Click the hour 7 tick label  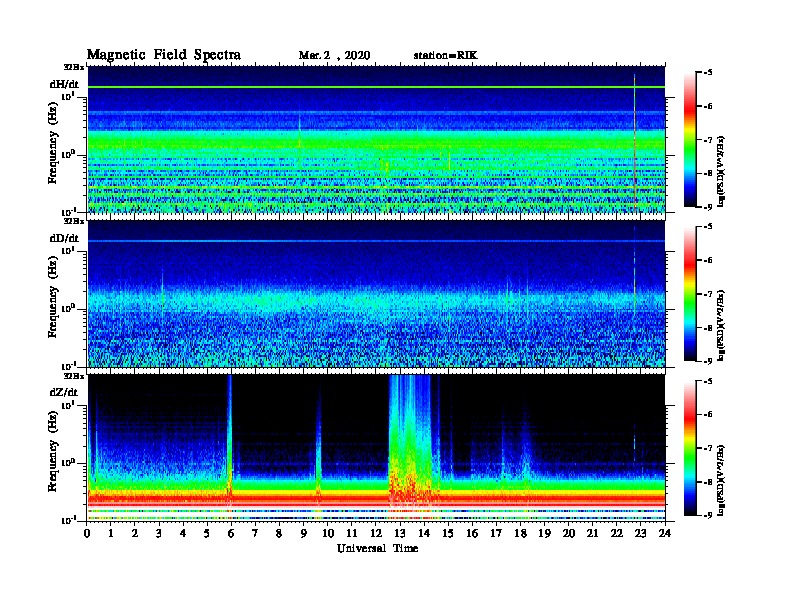[x=256, y=534]
